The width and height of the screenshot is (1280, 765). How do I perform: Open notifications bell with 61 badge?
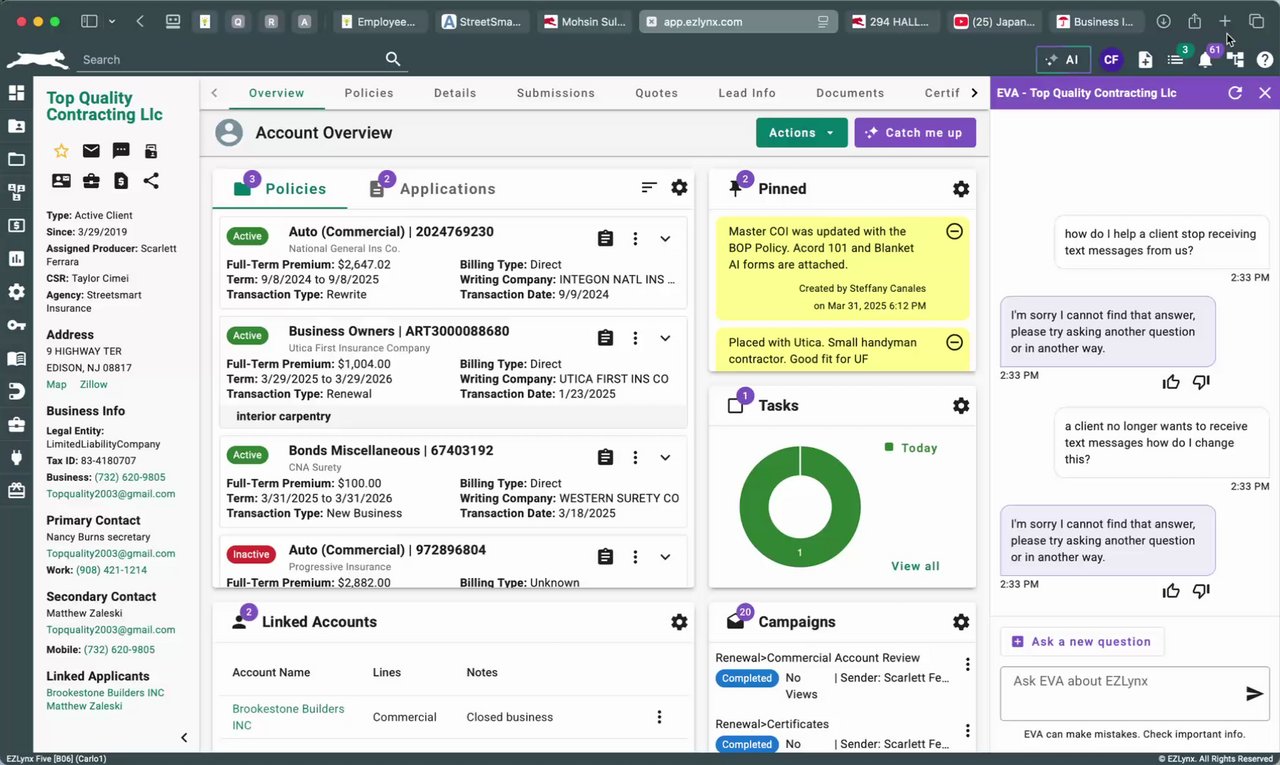click(x=1206, y=60)
